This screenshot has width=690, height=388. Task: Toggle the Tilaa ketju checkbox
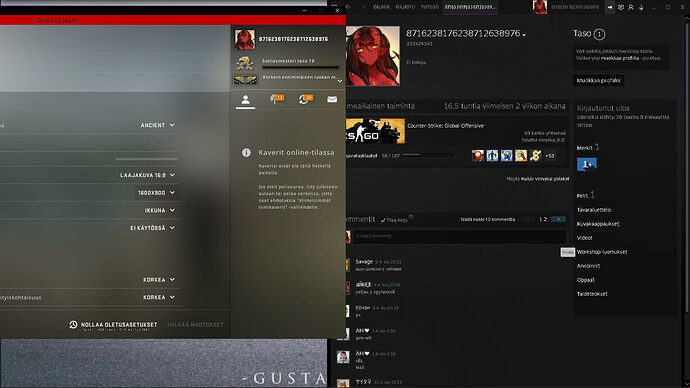(383, 220)
